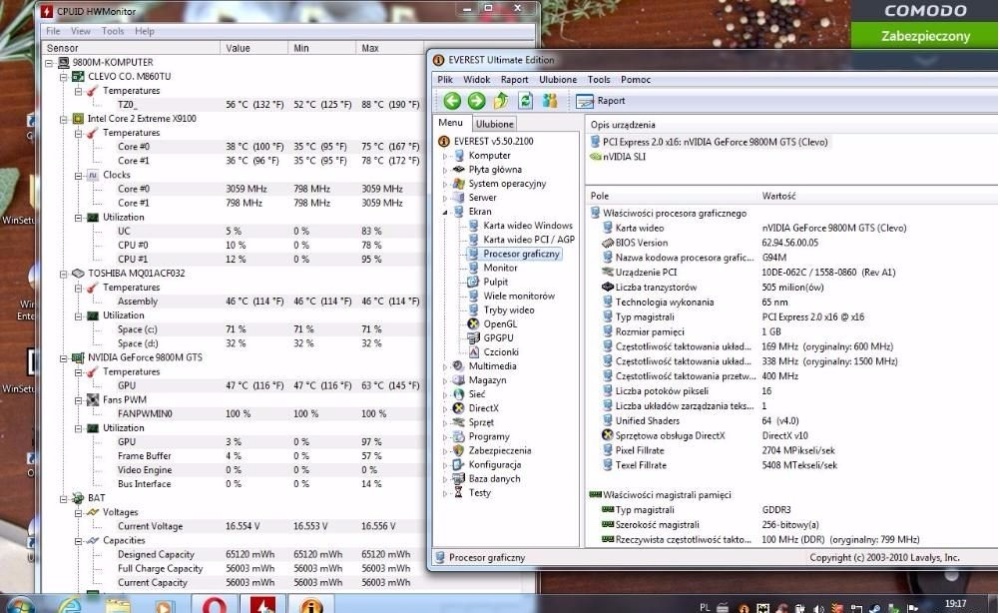1000x613 pixels.
Task: Click the Pole column header in EVEREST
Action: 671,196
